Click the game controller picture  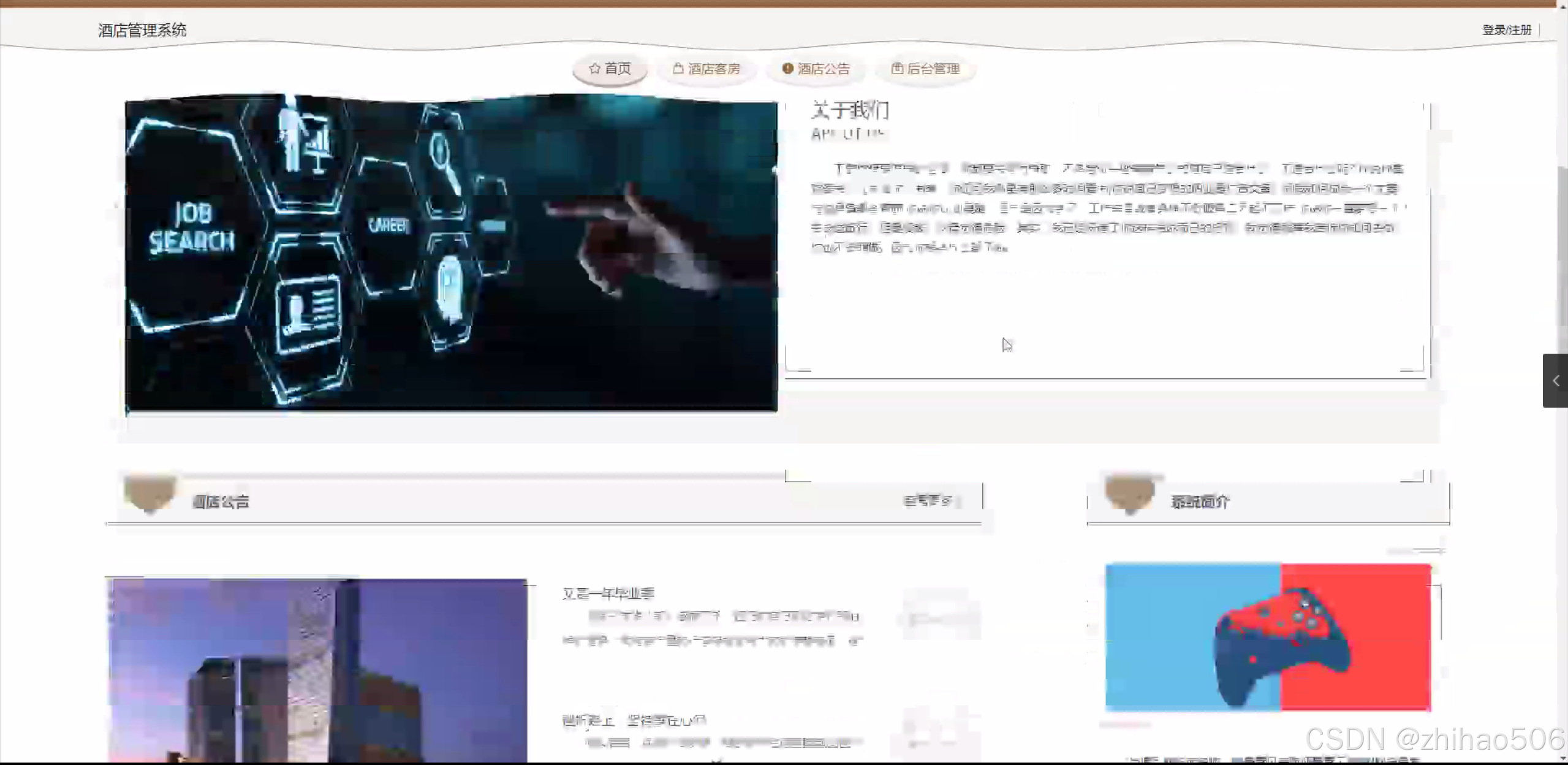1268,637
